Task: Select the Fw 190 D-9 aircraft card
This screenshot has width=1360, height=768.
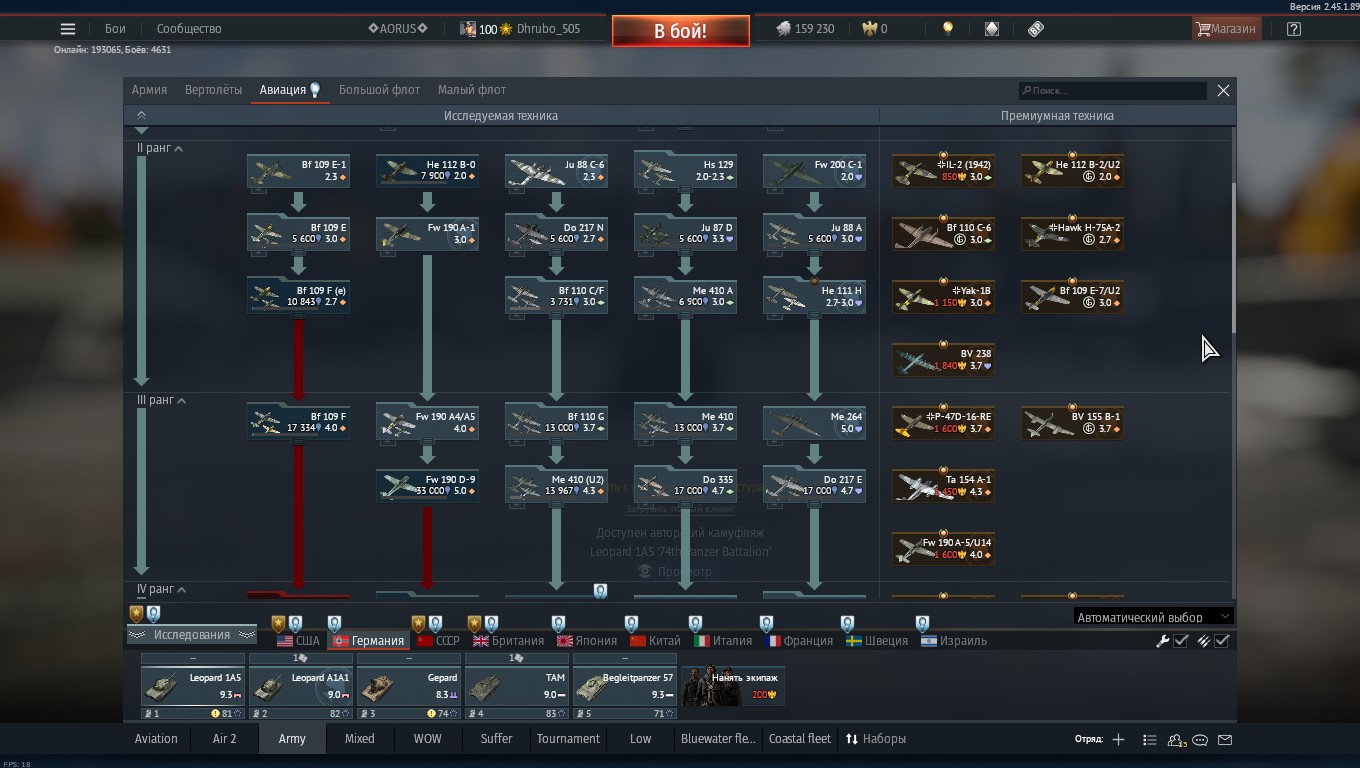Action: coord(427,486)
